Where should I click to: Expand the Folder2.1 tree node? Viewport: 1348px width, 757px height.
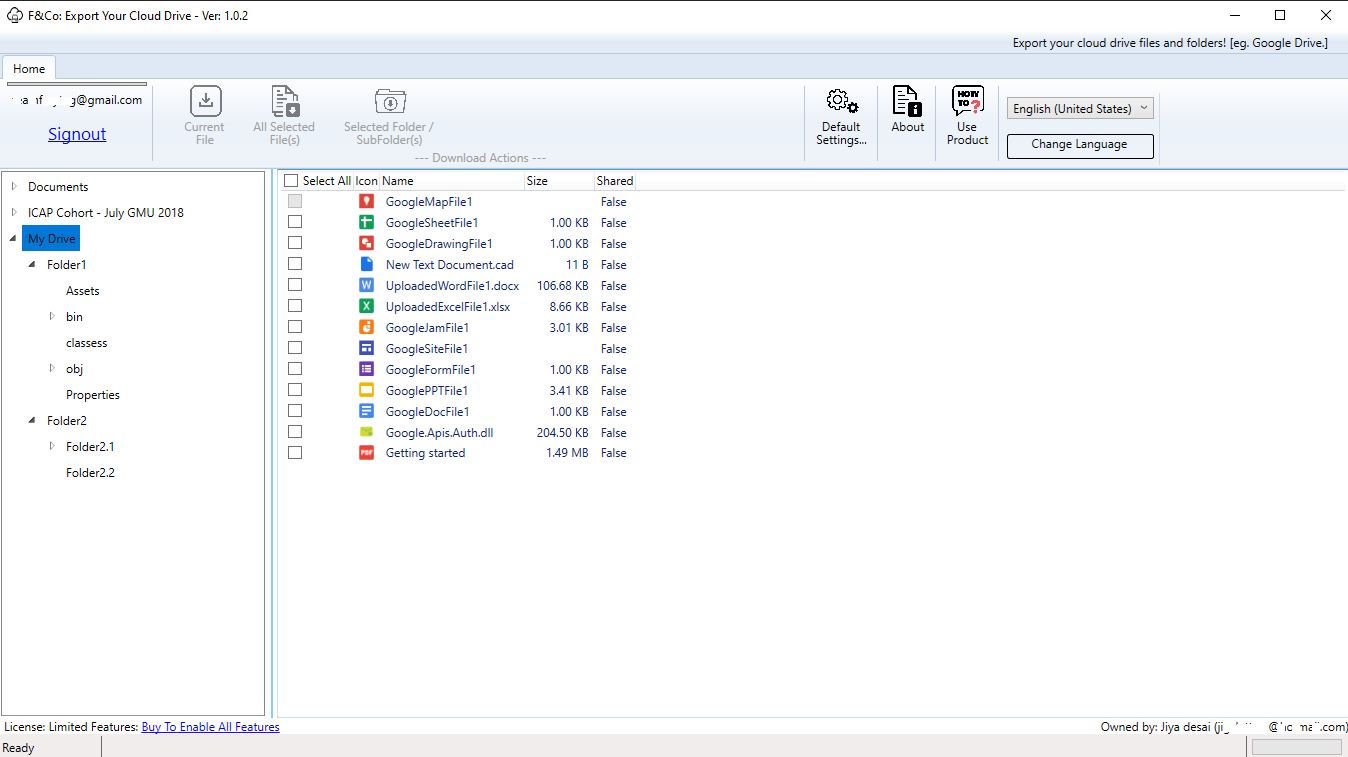pyautogui.click(x=52, y=446)
